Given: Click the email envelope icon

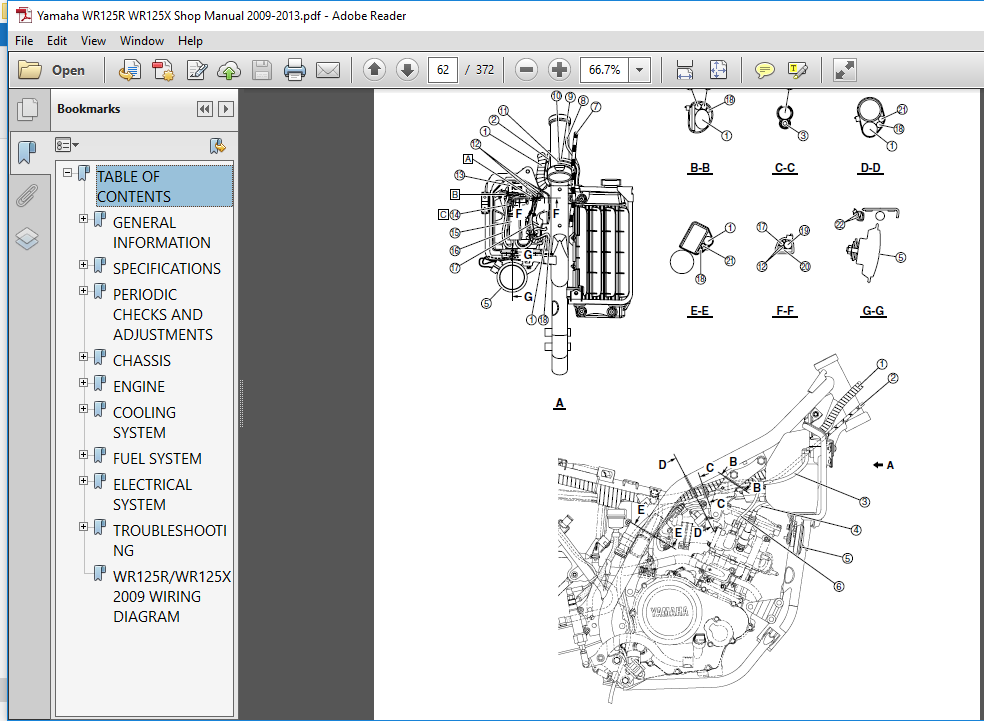Looking at the screenshot, I should point(328,70).
